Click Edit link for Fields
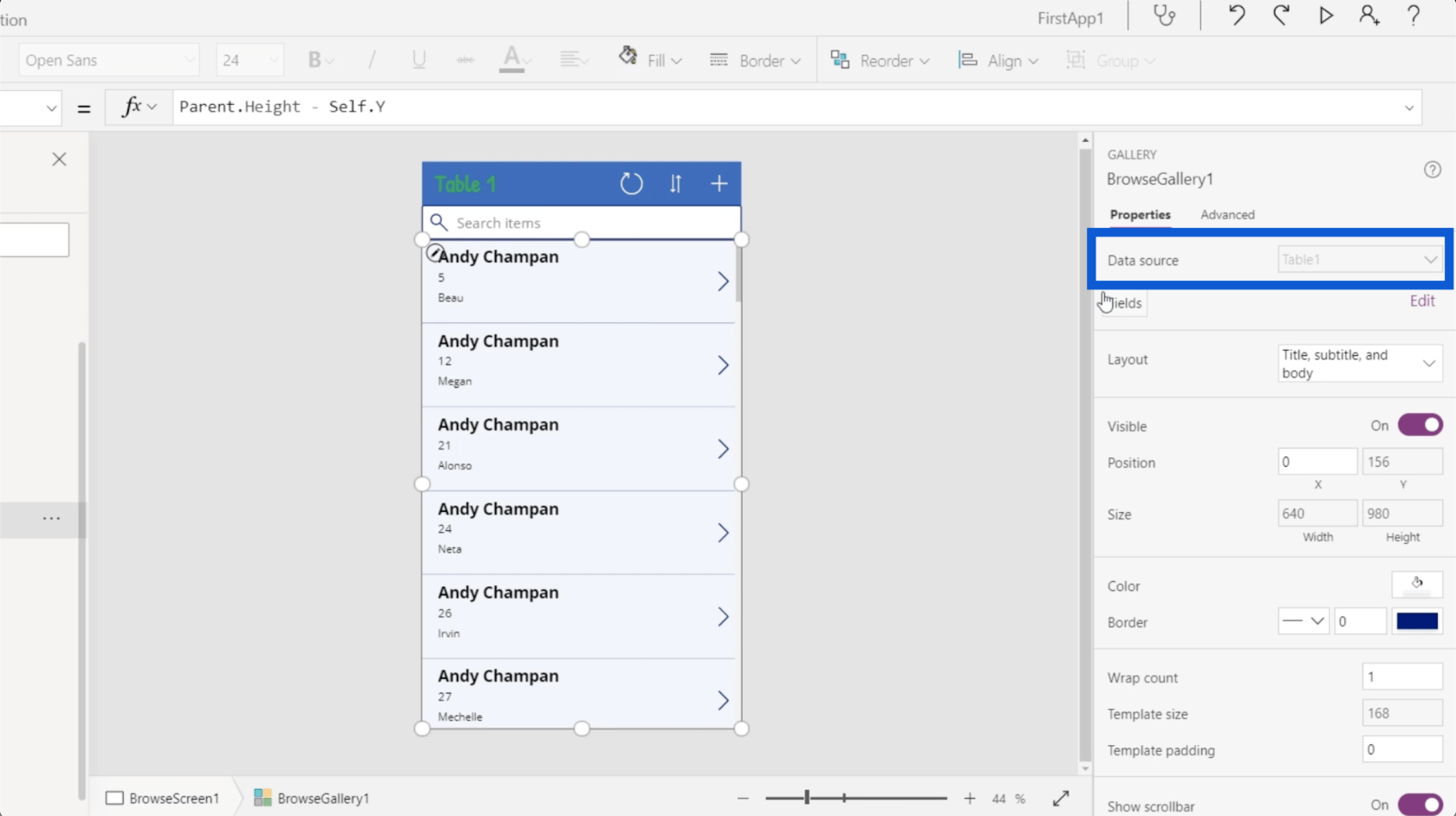The image size is (1456, 816). 1422,301
